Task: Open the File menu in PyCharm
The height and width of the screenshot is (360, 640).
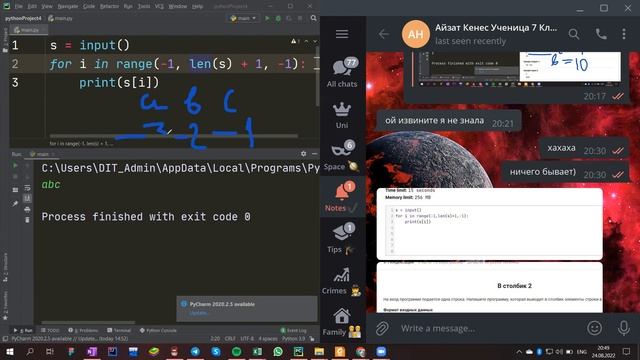Action: [19, 6]
